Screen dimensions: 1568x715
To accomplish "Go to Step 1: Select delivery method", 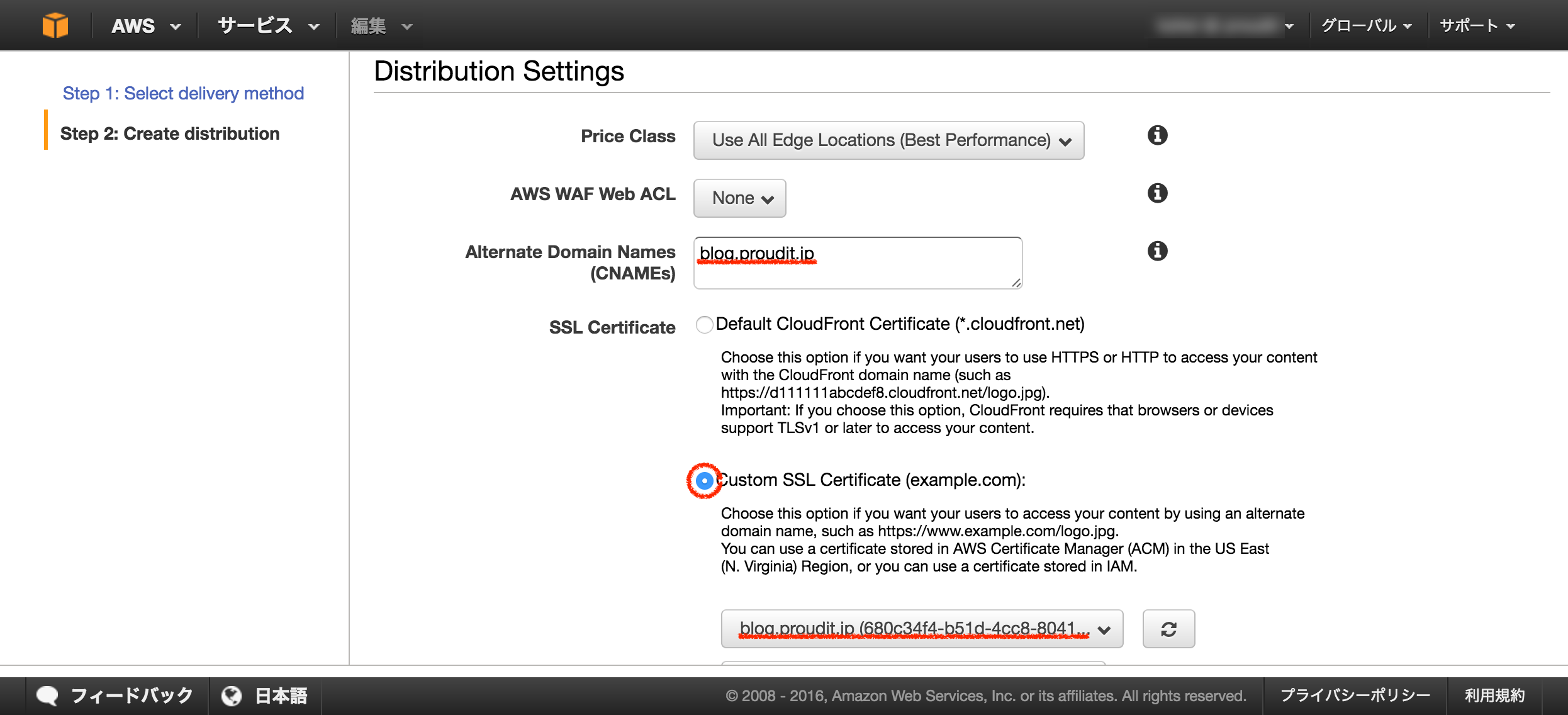I will [x=183, y=93].
